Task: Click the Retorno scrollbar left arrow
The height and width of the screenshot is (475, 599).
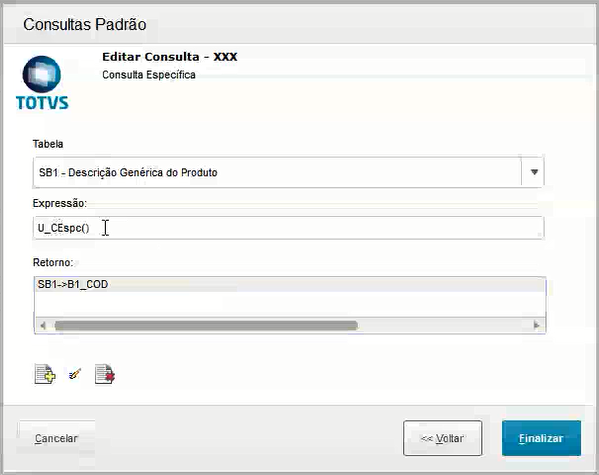Action: 43,325
